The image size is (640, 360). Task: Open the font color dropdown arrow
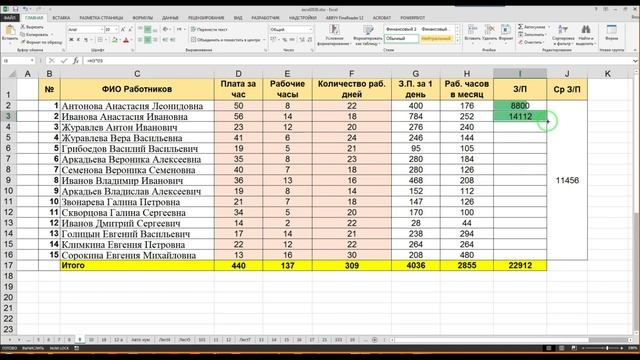pos(131,40)
